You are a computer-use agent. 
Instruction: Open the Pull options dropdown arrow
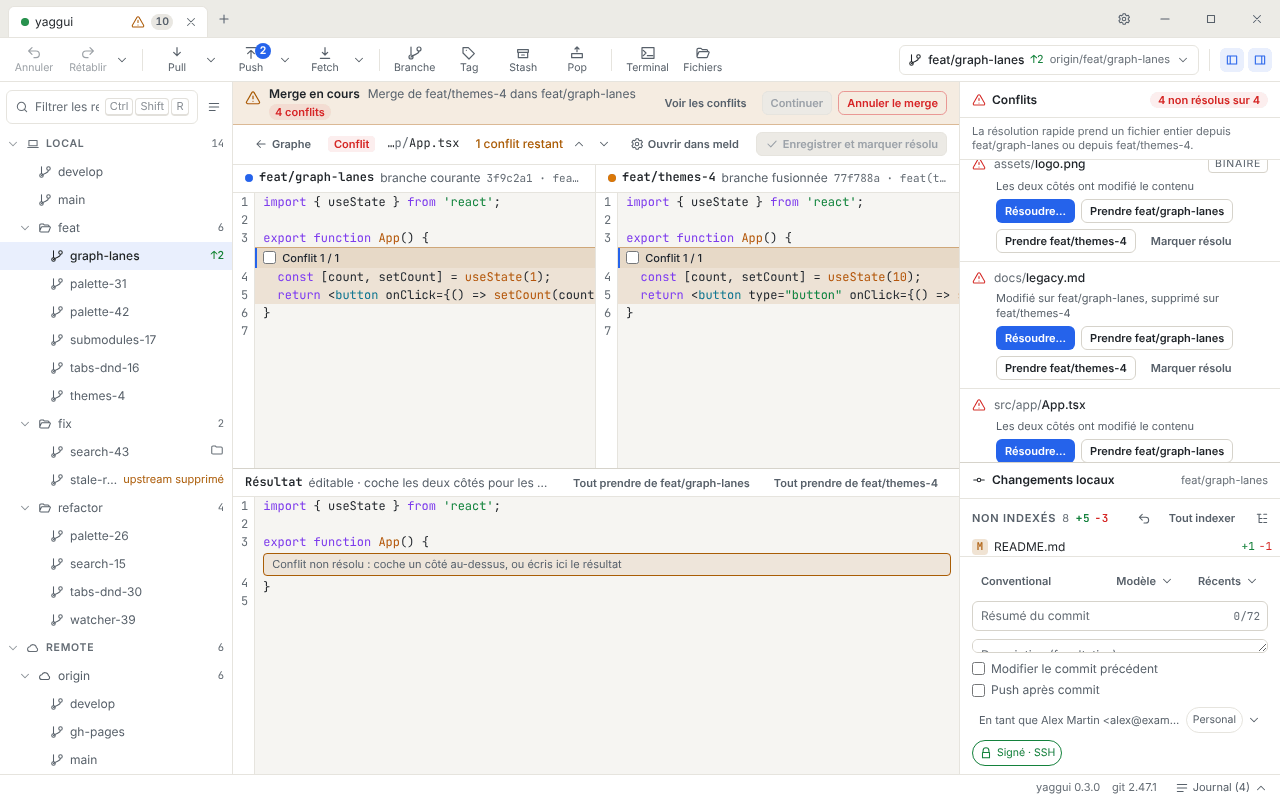pos(211,60)
